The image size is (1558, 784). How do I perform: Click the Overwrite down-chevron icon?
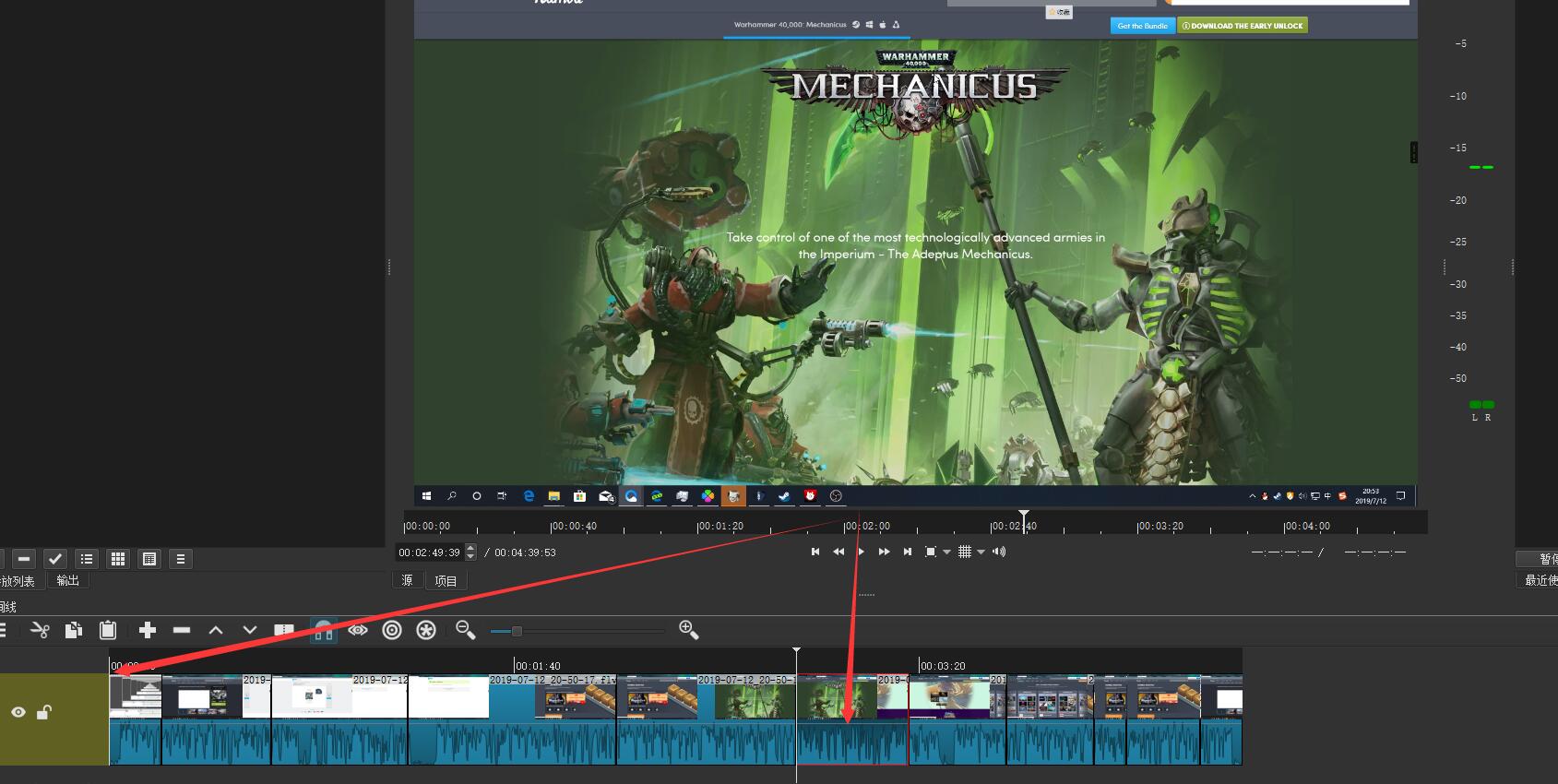pos(249,630)
